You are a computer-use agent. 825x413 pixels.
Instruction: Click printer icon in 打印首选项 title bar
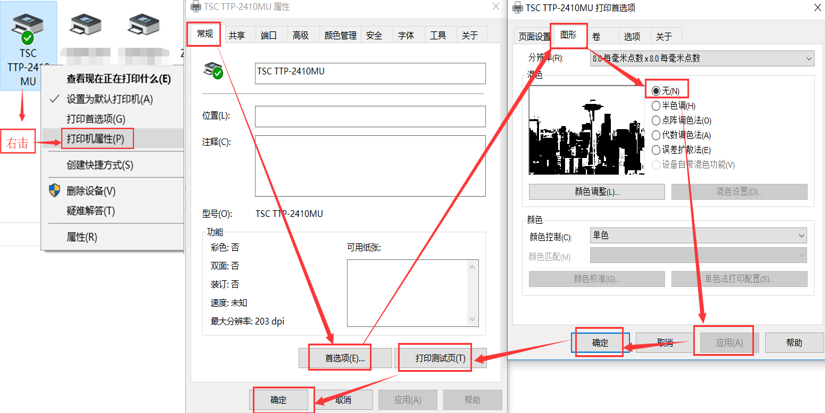coord(517,7)
